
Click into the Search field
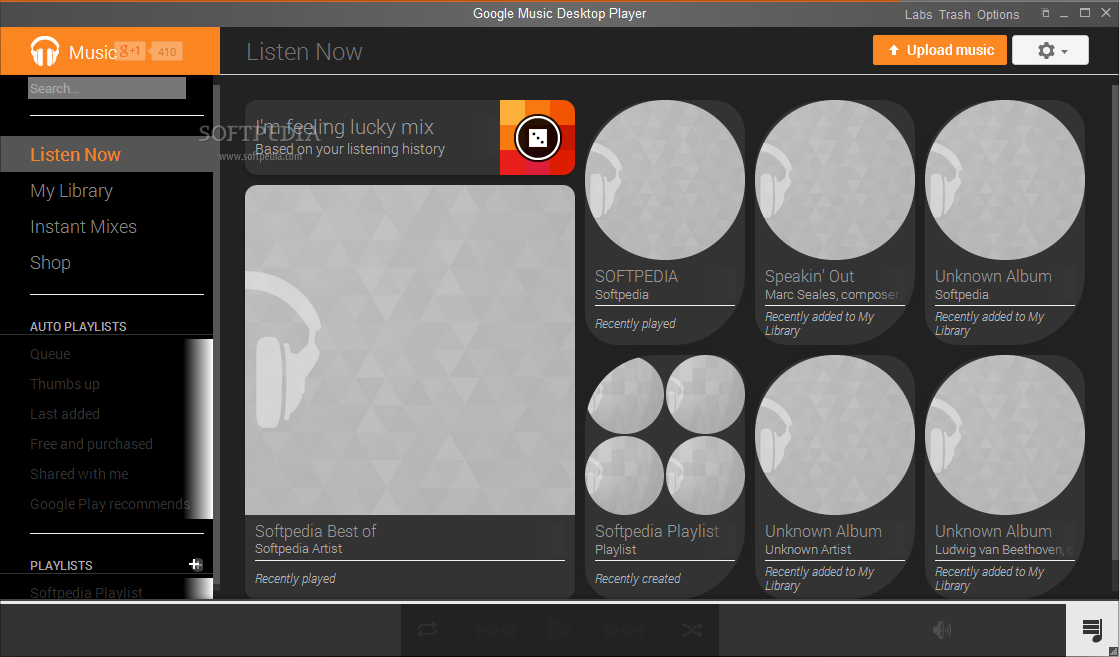point(107,88)
